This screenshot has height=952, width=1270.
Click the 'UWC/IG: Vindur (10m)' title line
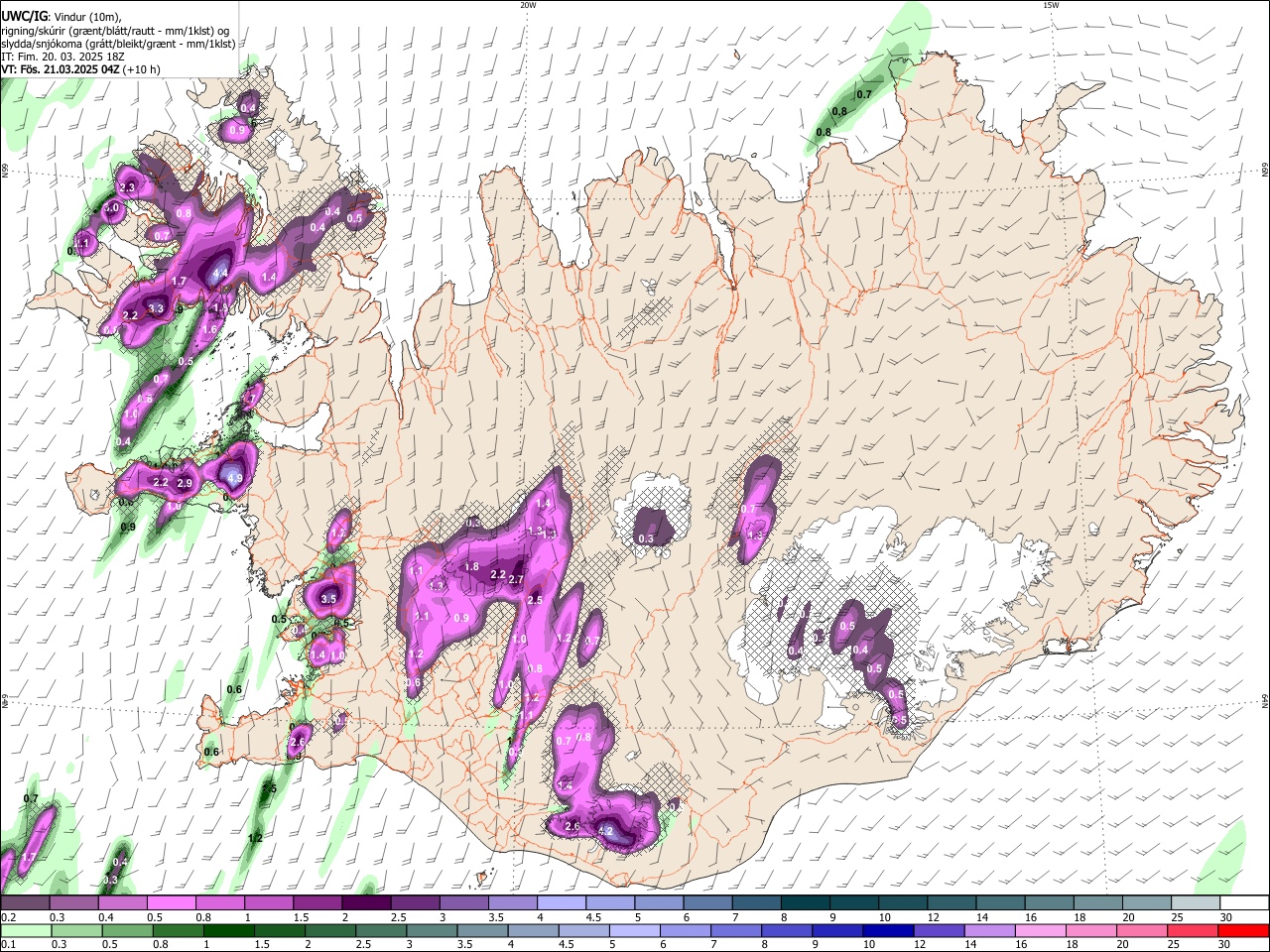[61, 16]
